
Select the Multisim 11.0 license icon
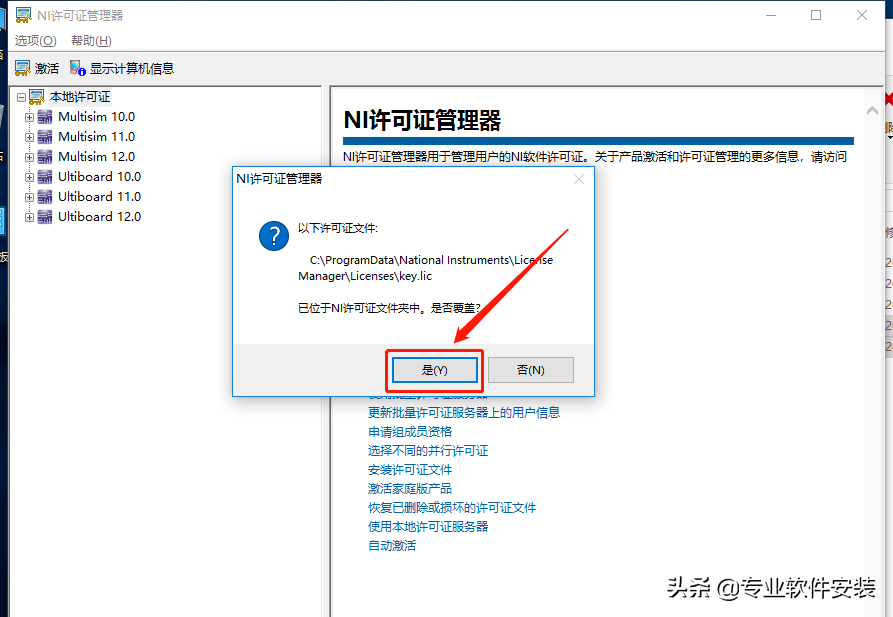tap(45, 136)
